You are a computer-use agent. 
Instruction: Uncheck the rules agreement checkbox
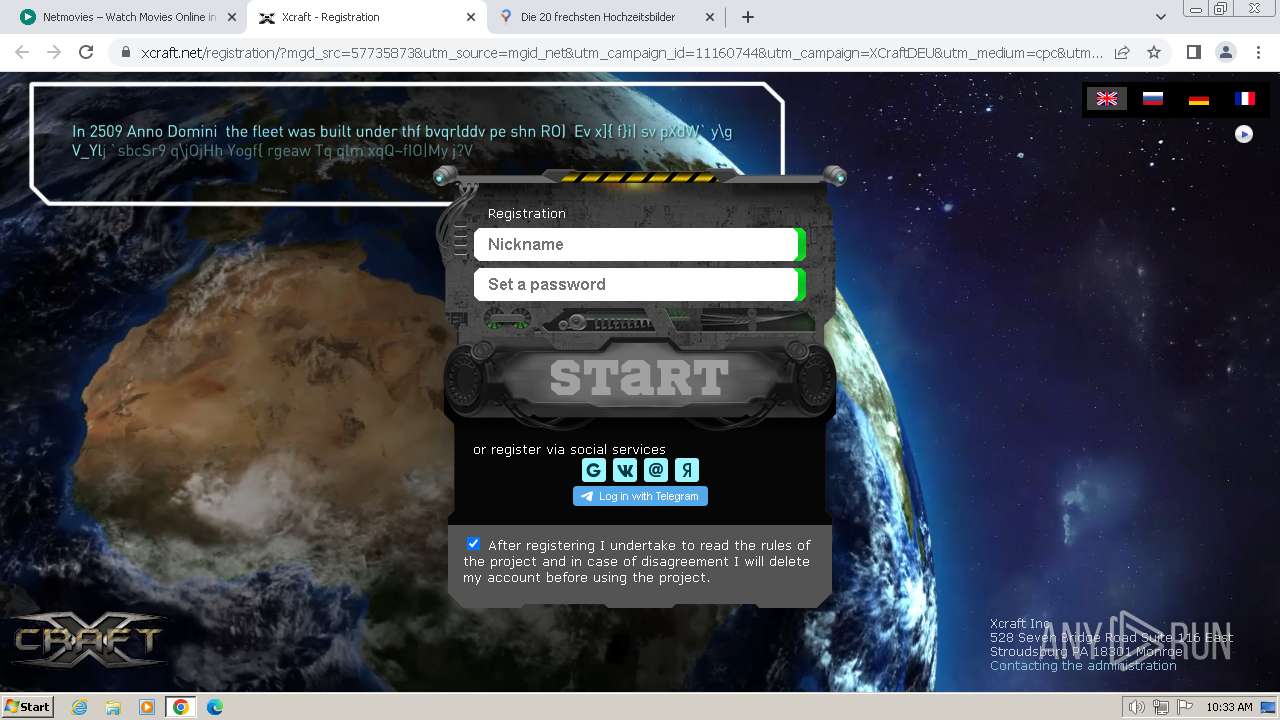pos(473,544)
